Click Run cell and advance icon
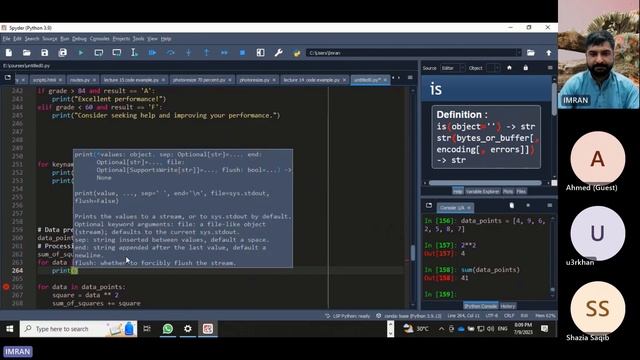640x360 pixels. tap(117, 53)
